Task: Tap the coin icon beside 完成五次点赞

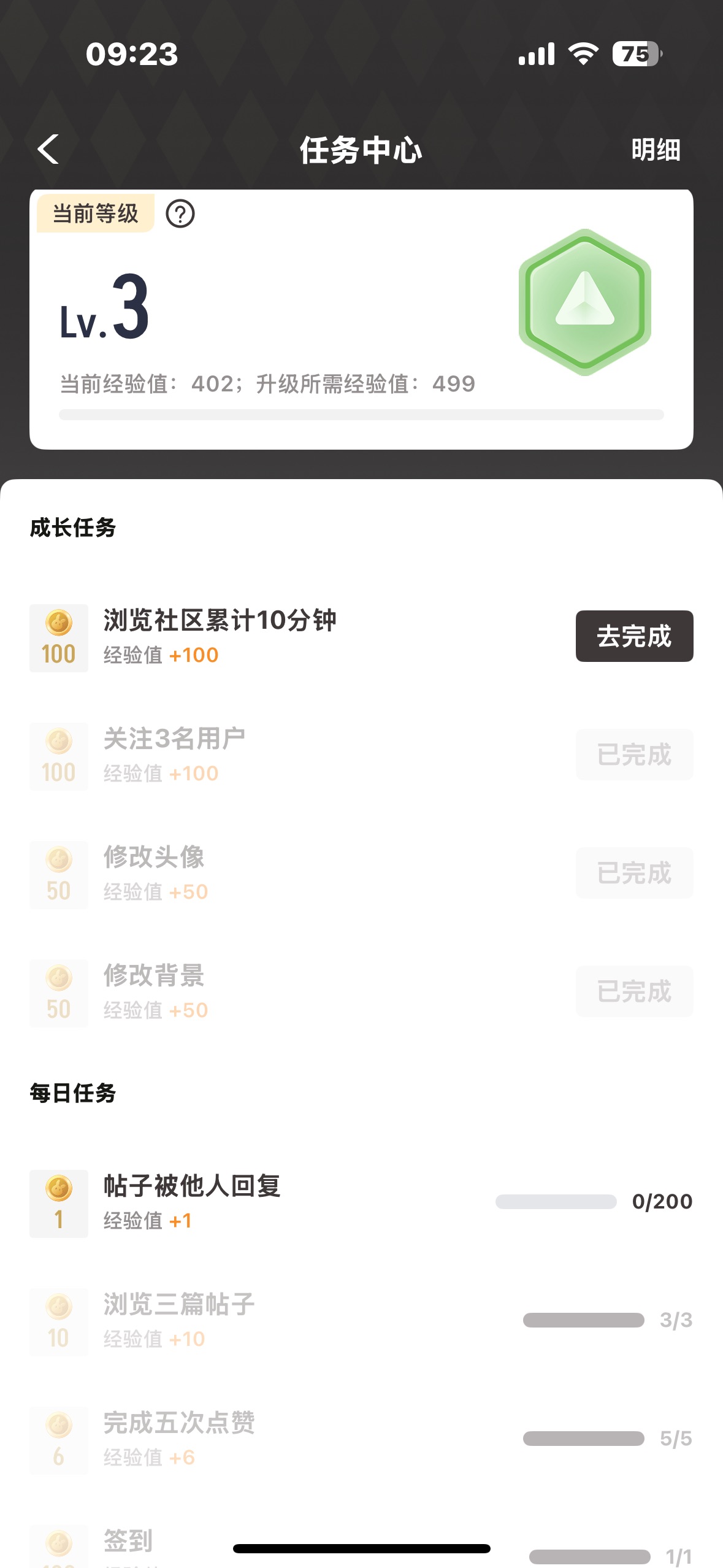Action: tap(59, 1440)
